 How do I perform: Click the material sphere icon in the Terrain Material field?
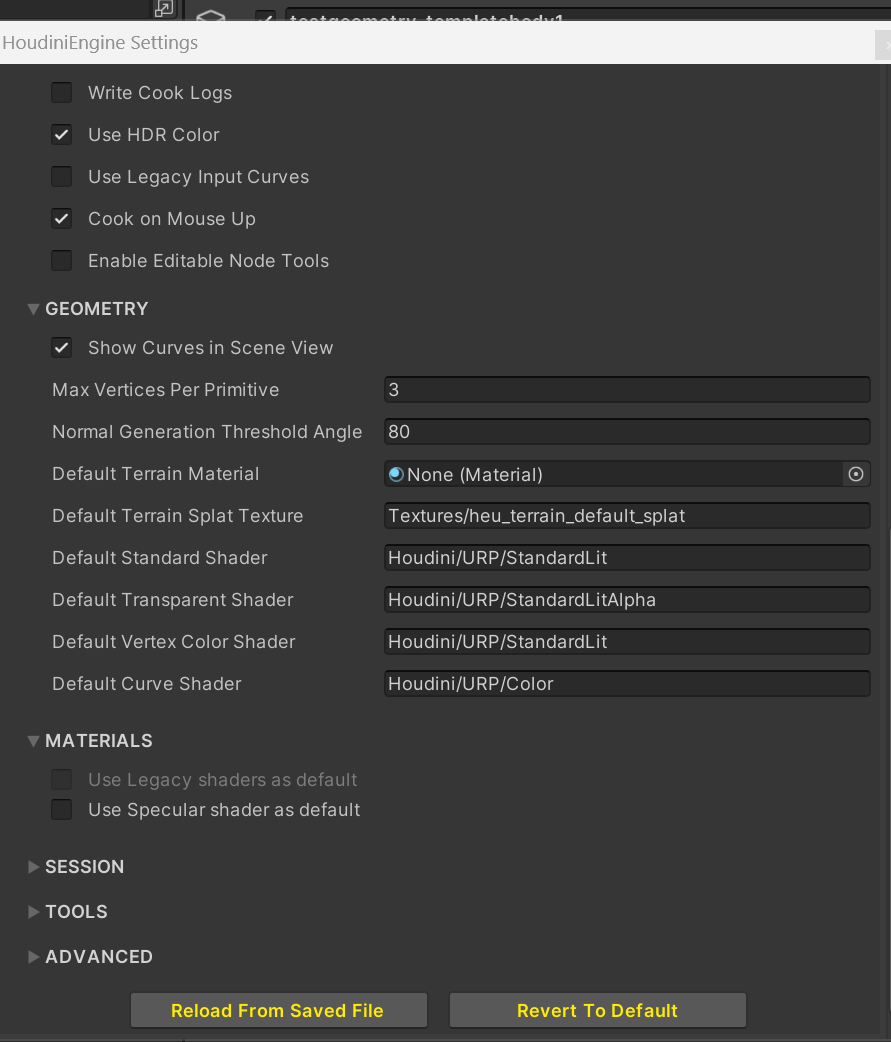coord(396,474)
